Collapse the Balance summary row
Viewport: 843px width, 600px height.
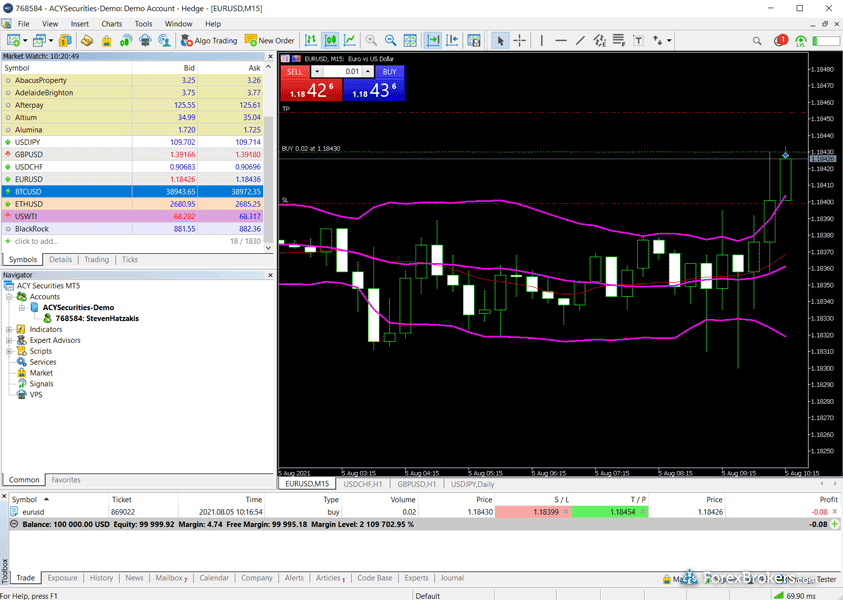point(14,524)
